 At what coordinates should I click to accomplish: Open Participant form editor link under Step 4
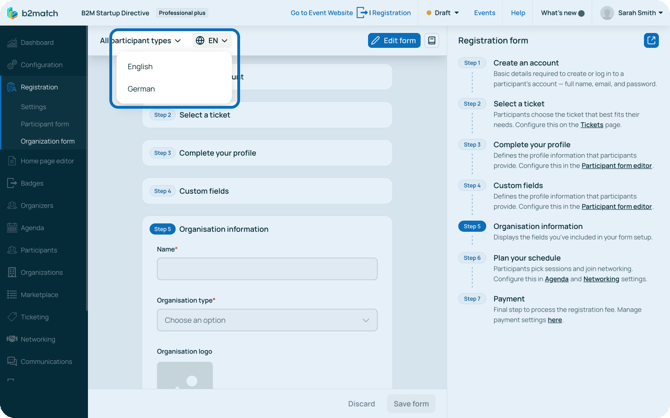click(617, 206)
